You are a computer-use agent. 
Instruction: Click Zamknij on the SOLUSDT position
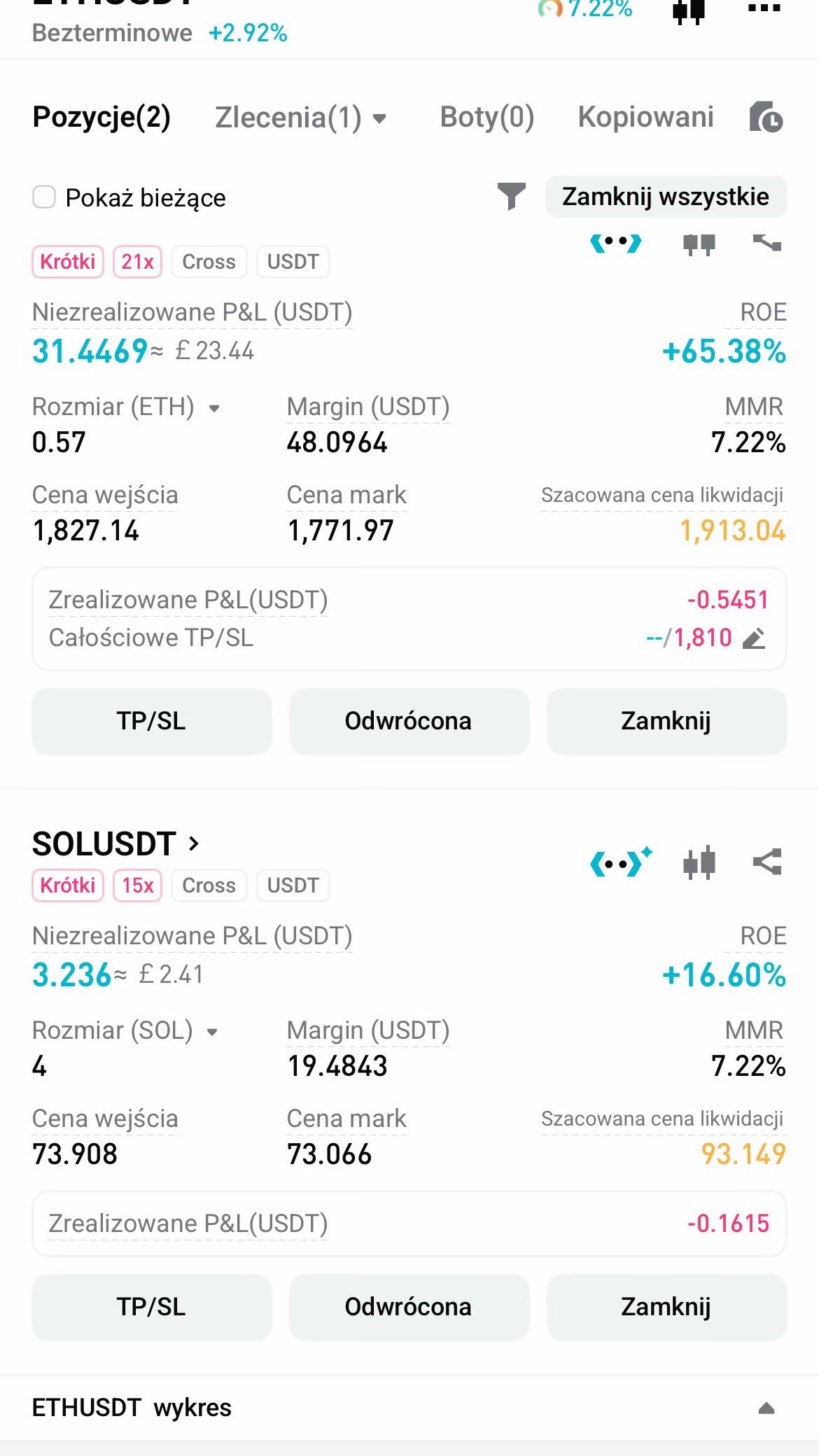pyautogui.click(x=666, y=1307)
